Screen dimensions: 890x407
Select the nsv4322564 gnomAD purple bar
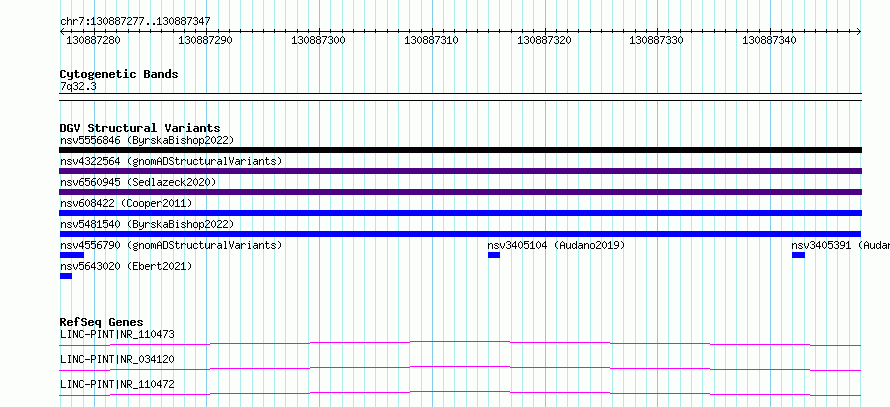460,171
